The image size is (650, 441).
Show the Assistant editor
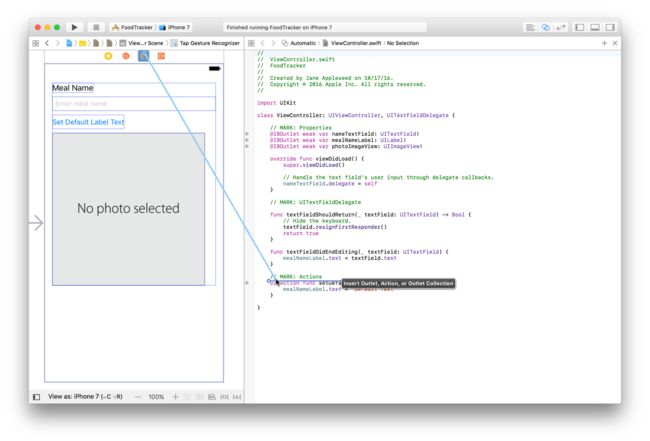[546, 27]
